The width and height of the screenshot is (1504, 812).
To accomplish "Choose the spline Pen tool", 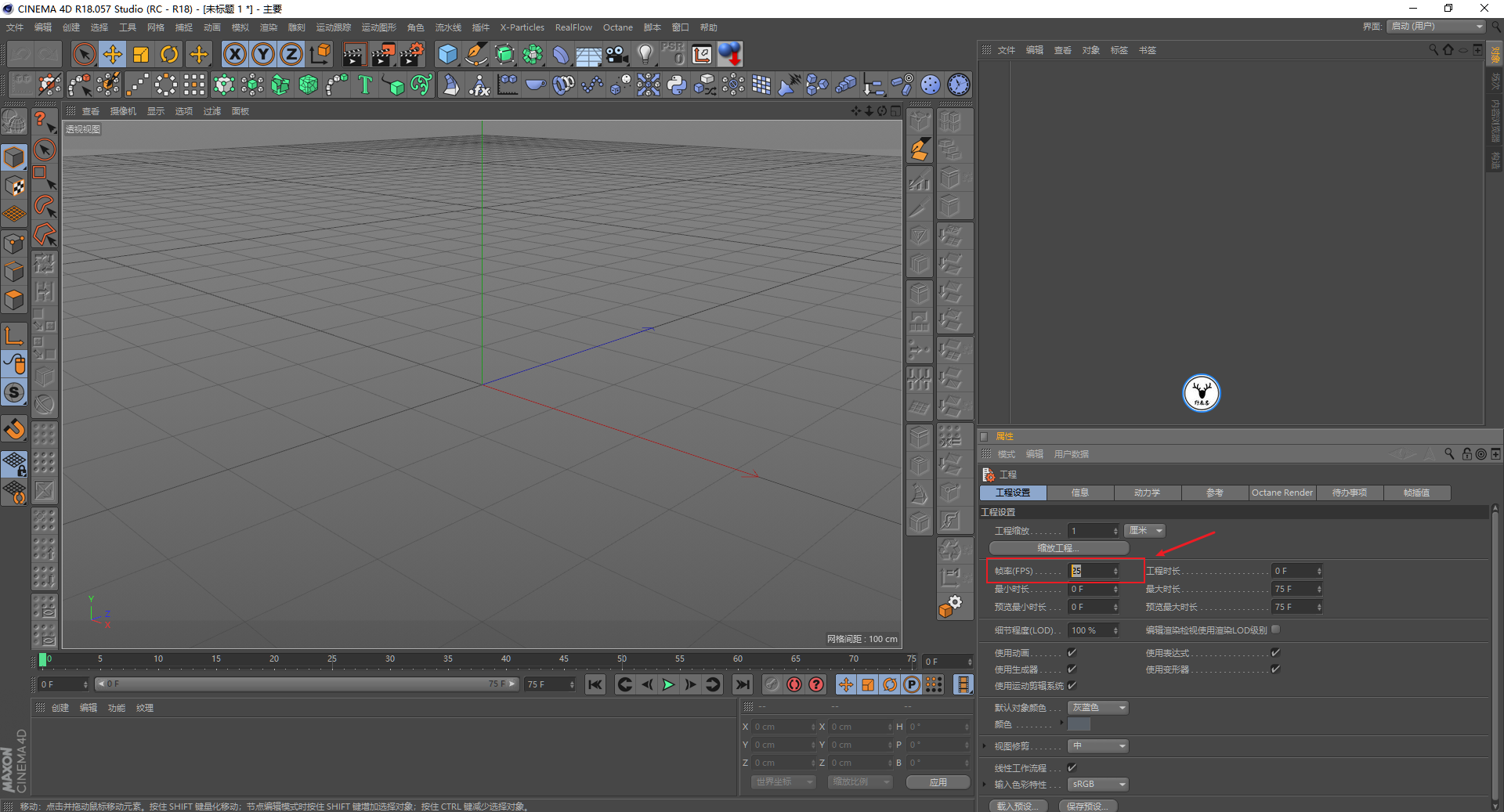I will pos(476,54).
